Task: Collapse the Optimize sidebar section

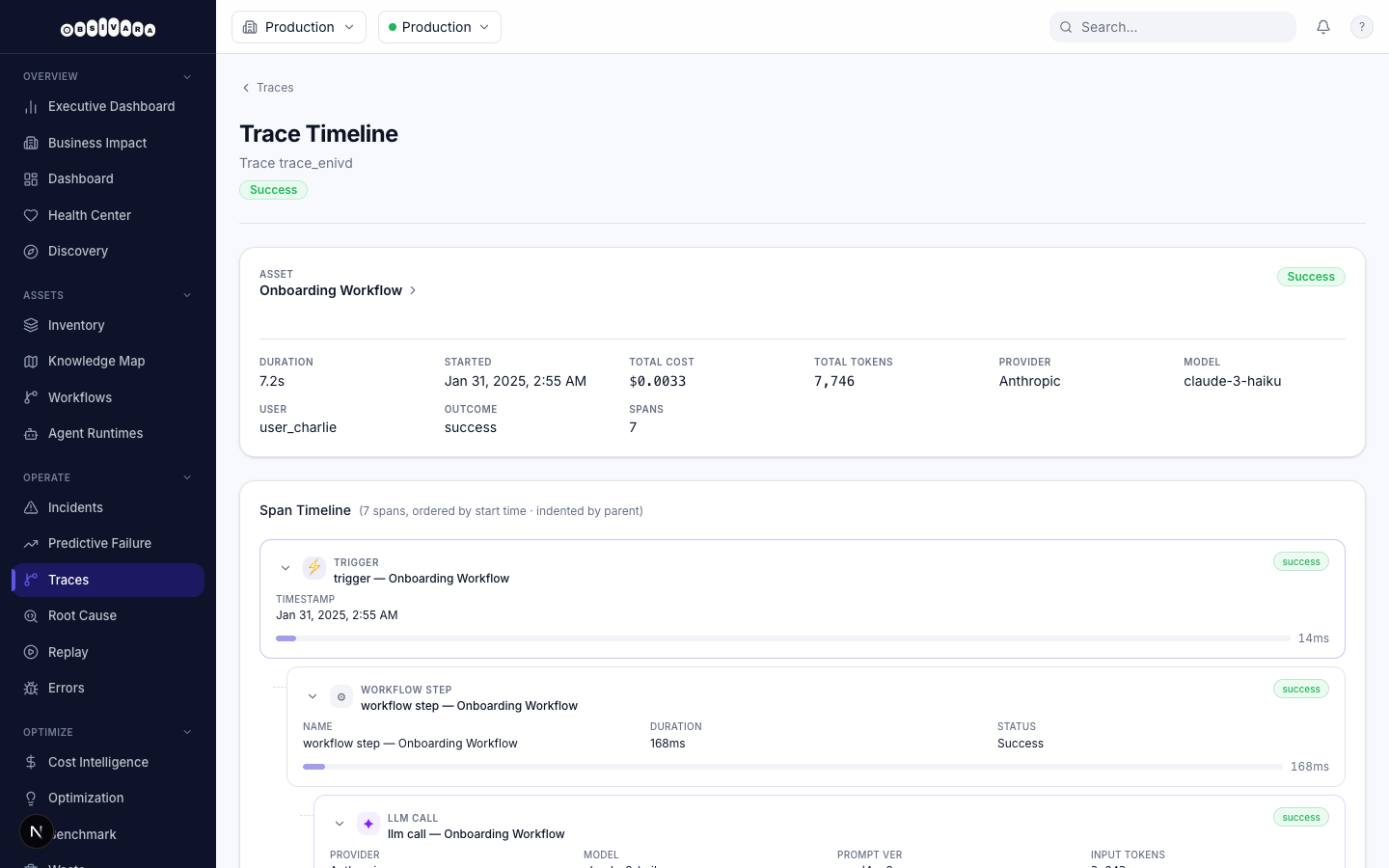Action: (x=187, y=732)
